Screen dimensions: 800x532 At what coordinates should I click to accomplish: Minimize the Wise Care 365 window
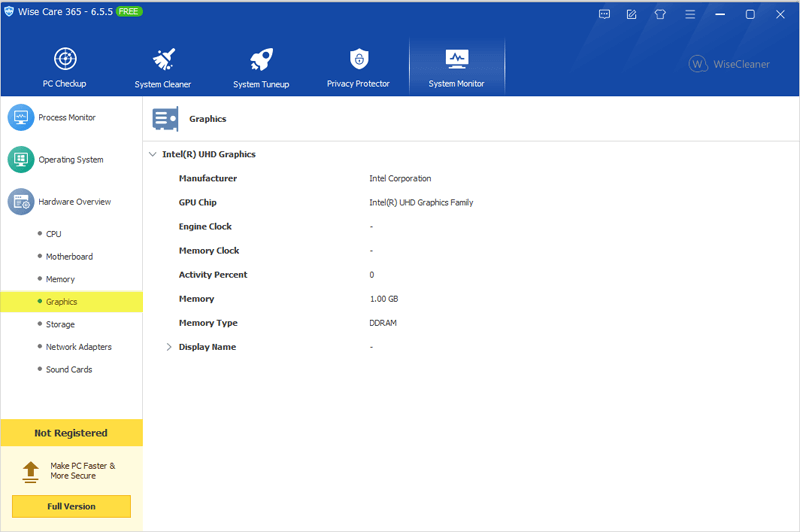coord(720,14)
